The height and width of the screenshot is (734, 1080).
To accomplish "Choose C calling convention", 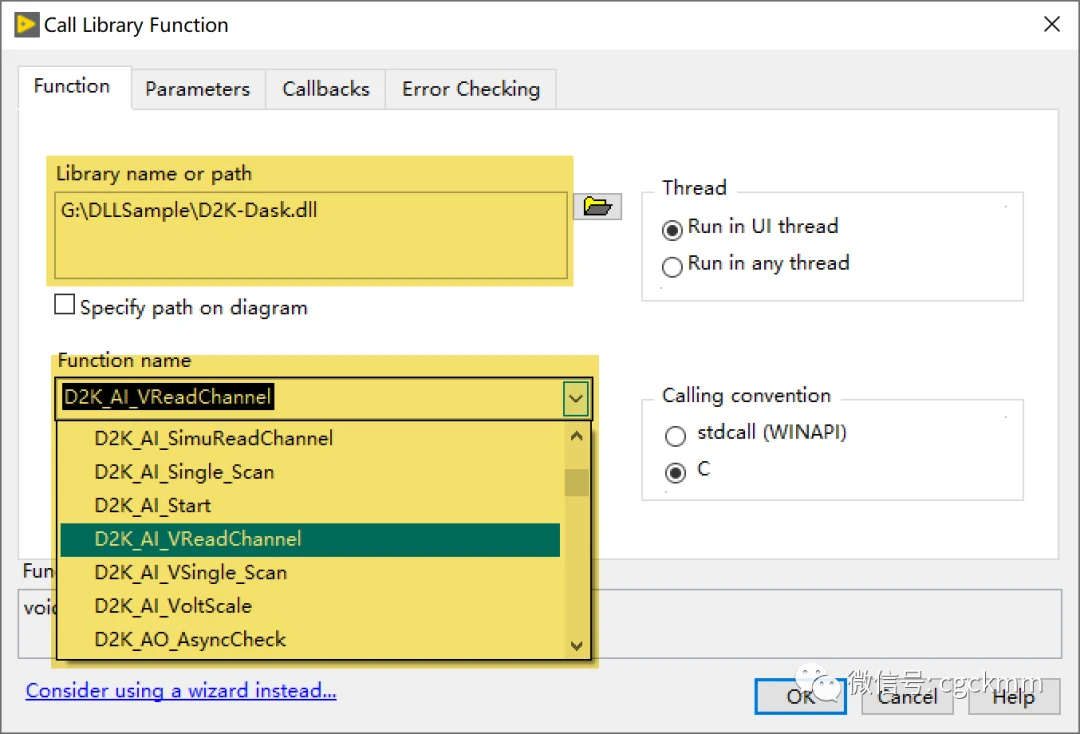I will point(676,472).
